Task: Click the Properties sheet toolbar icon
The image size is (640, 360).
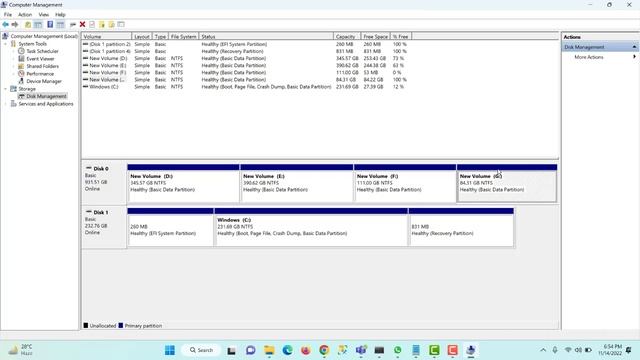Action: pos(92,24)
